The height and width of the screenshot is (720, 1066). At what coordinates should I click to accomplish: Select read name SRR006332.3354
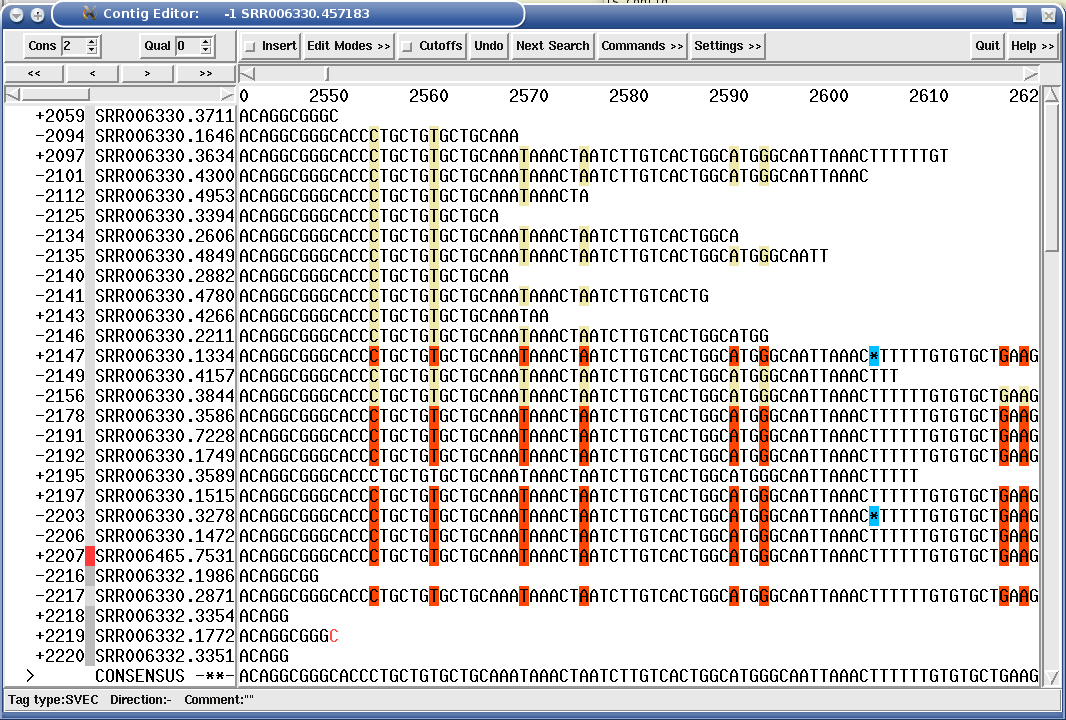(x=165, y=616)
